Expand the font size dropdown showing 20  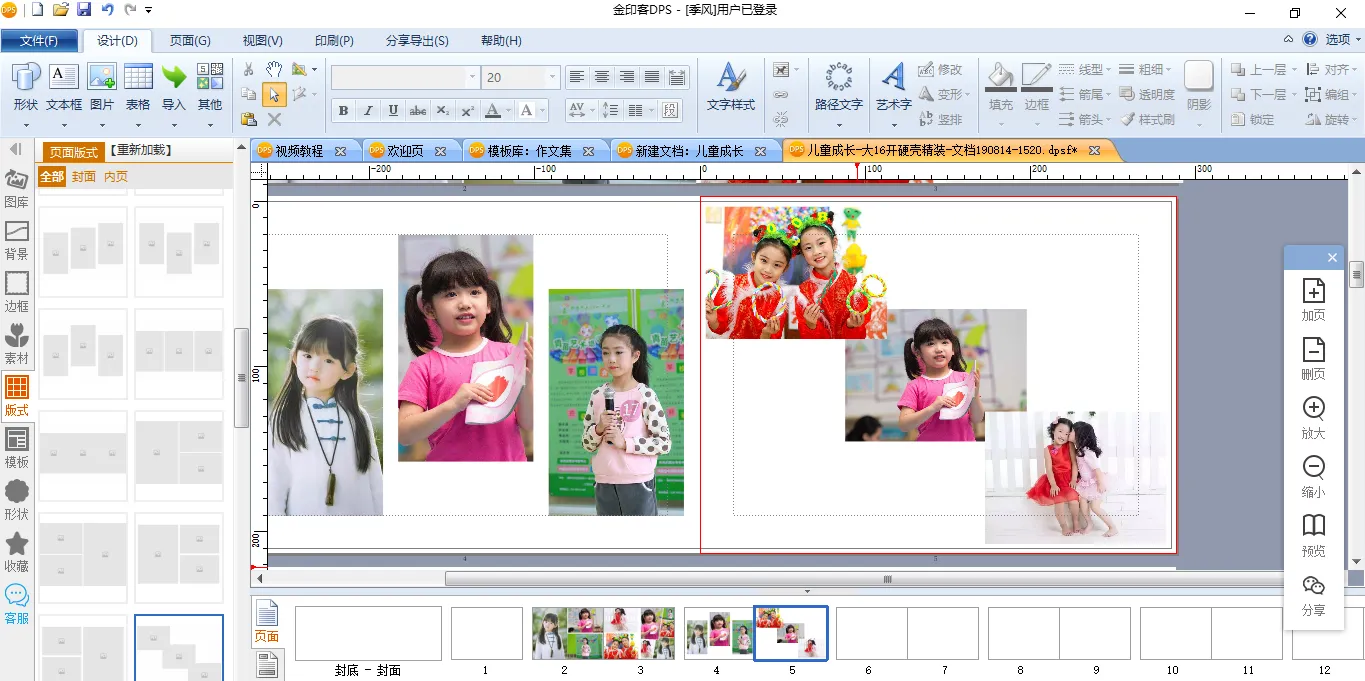(552, 77)
